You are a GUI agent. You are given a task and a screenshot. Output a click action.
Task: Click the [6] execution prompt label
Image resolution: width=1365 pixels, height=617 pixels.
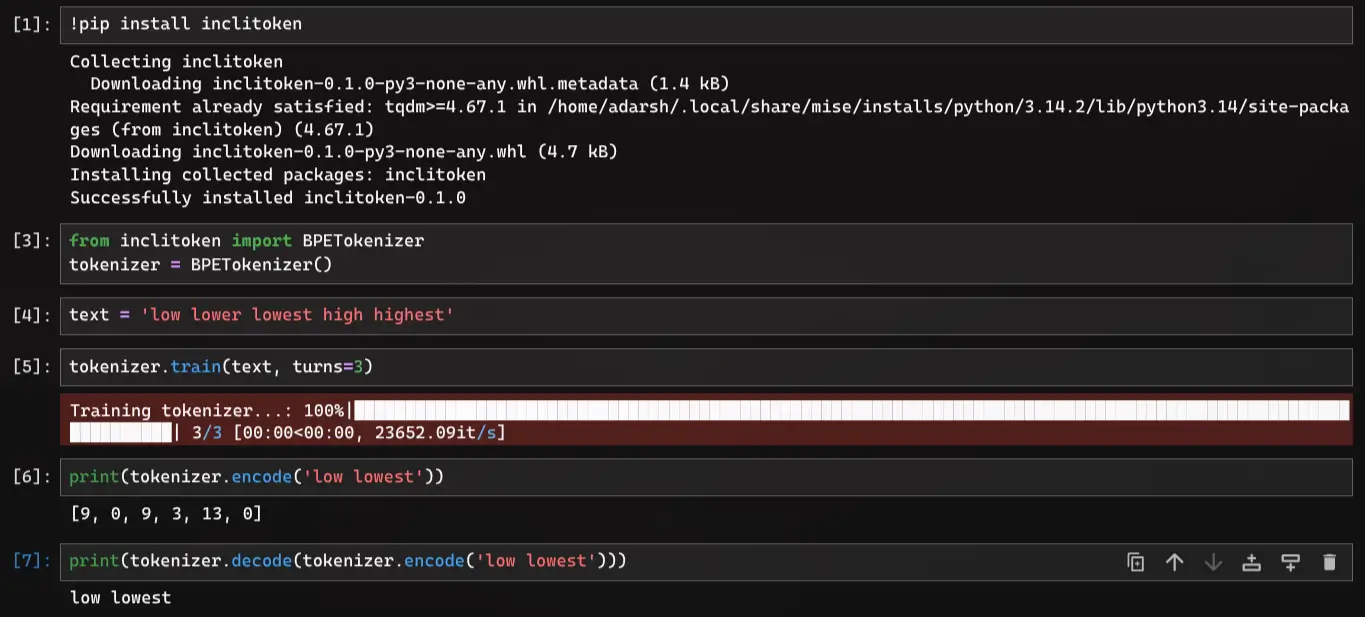coord(32,477)
